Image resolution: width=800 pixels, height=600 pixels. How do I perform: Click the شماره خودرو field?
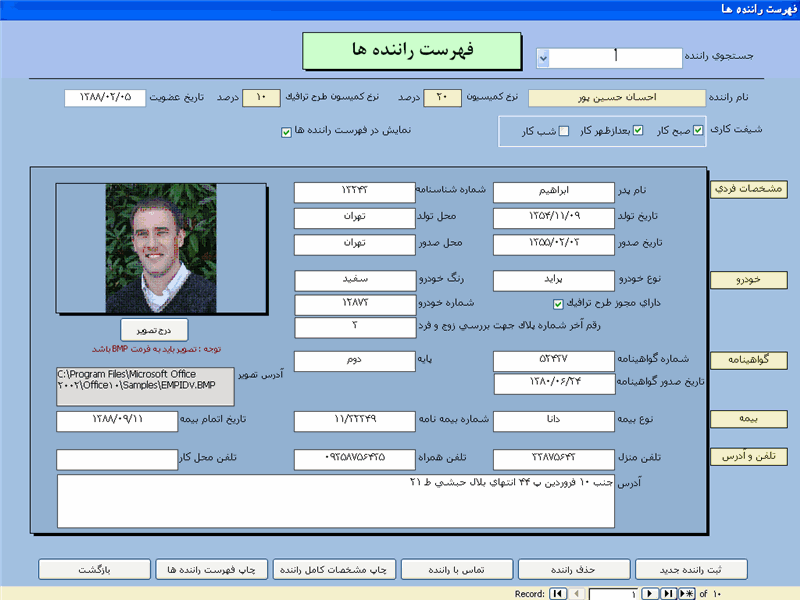pyautogui.click(x=355, y=305)
